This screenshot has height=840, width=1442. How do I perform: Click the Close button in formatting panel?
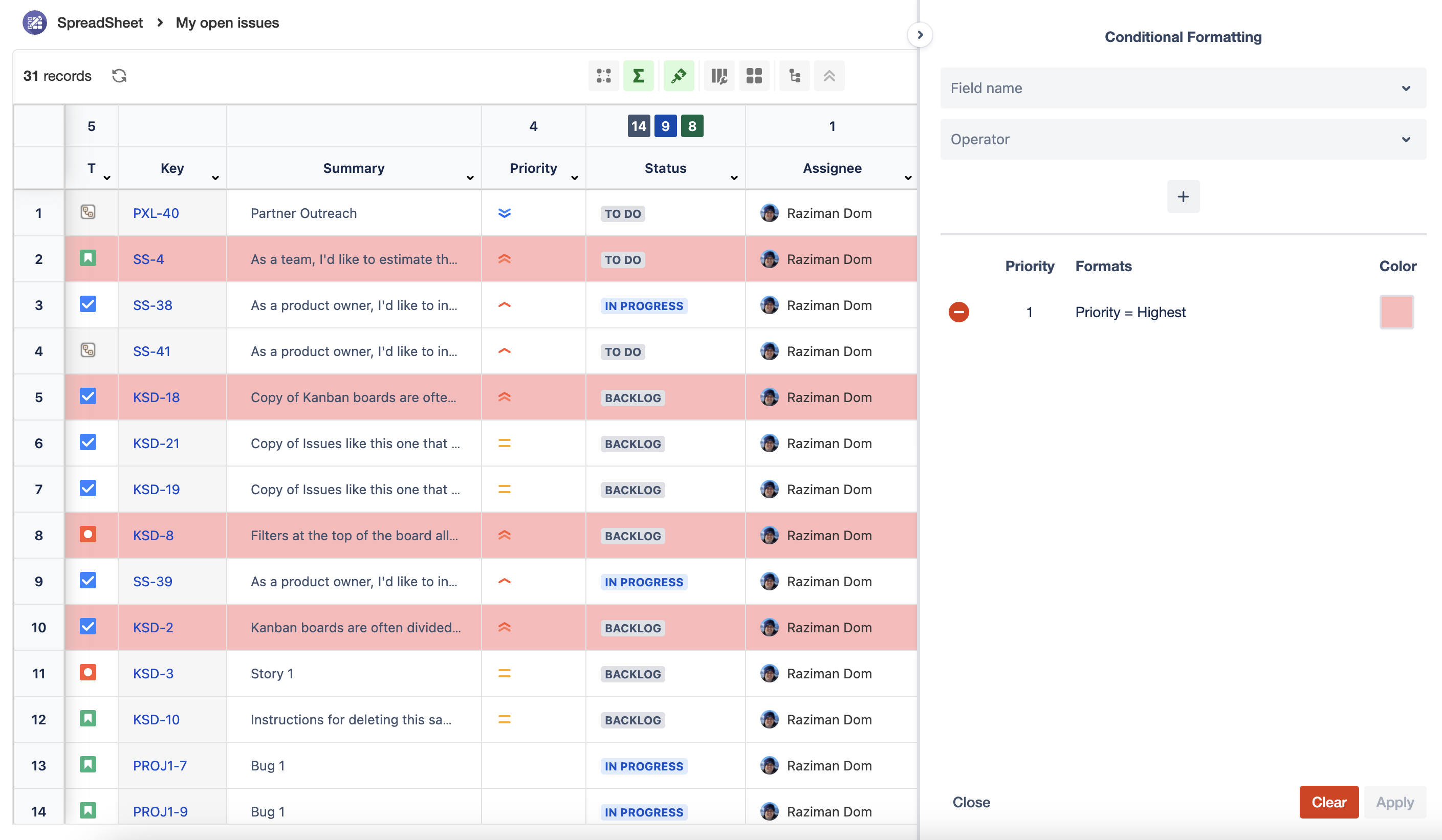[x=971, y=802]
